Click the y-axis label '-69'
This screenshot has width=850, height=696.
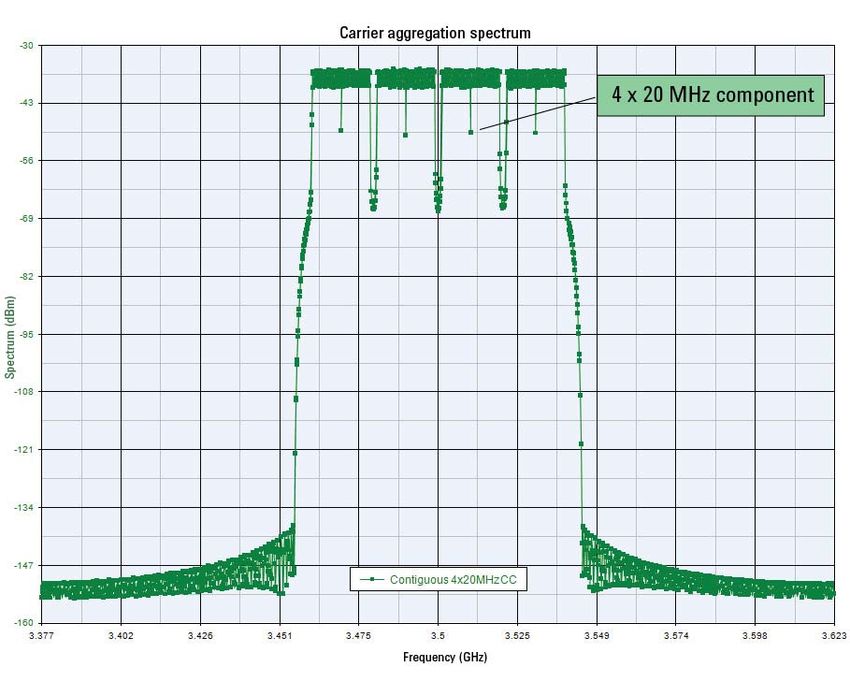coord(27,218)
